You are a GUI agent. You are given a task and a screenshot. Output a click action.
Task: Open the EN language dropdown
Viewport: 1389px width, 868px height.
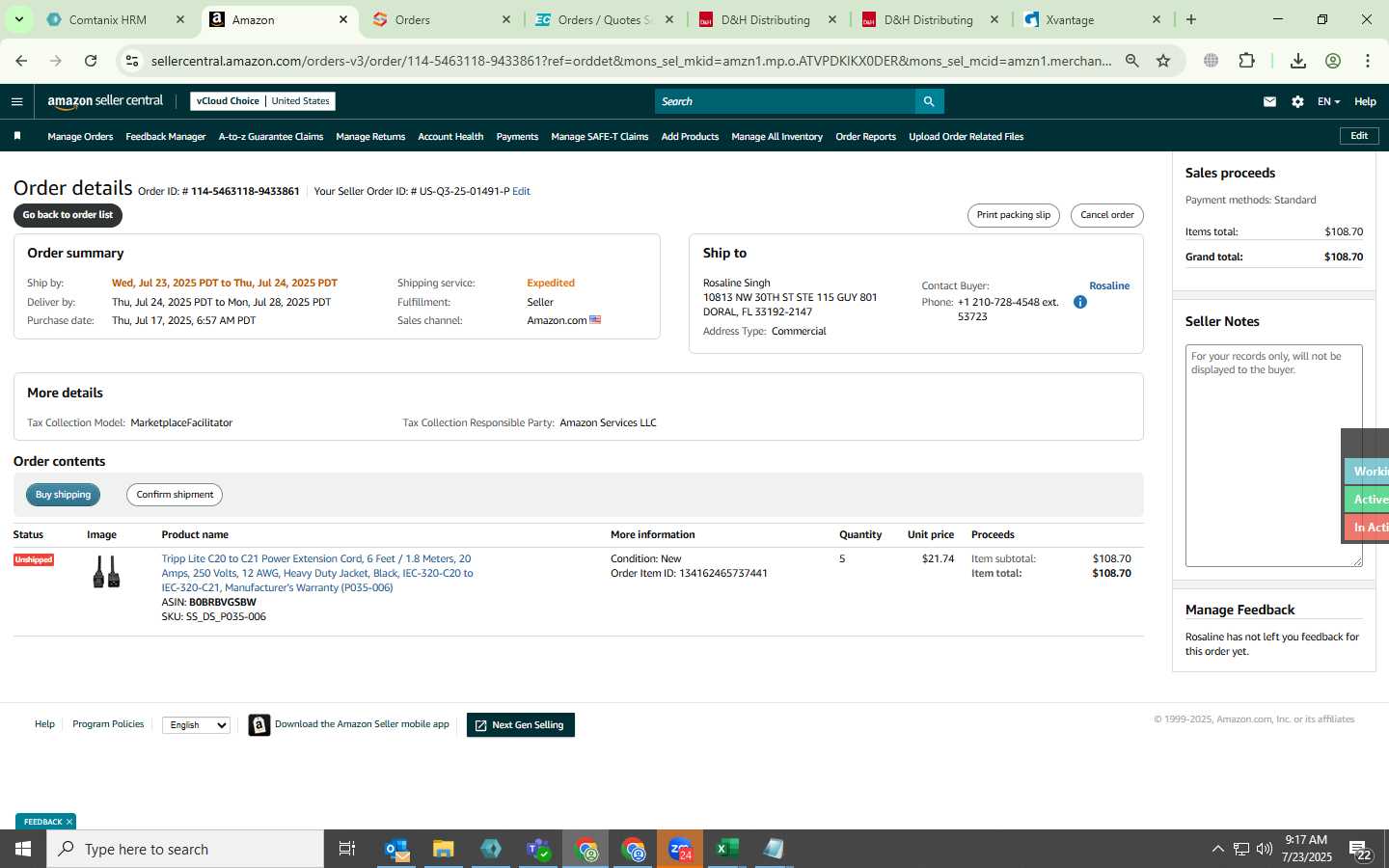(1328, 101)
